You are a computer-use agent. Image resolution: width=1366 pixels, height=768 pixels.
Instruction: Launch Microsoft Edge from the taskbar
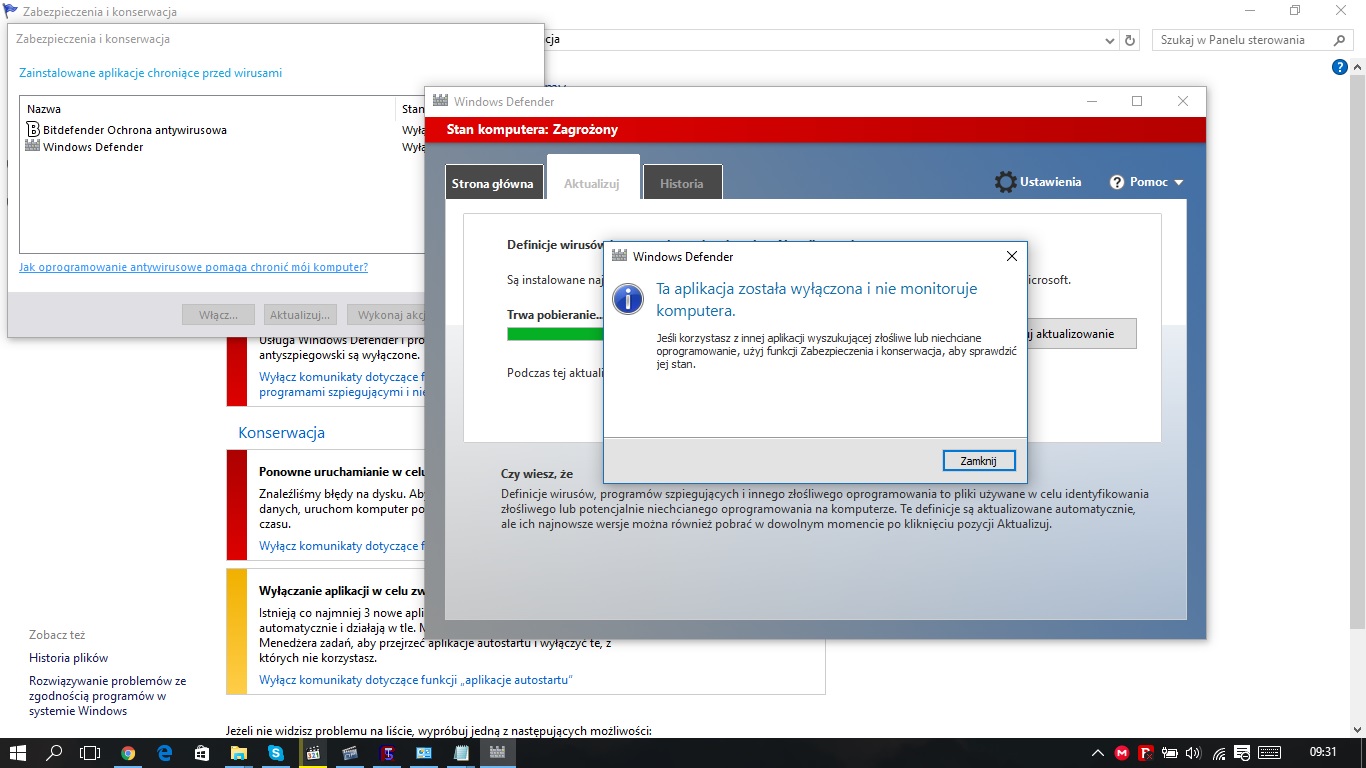tap(165, 753)
